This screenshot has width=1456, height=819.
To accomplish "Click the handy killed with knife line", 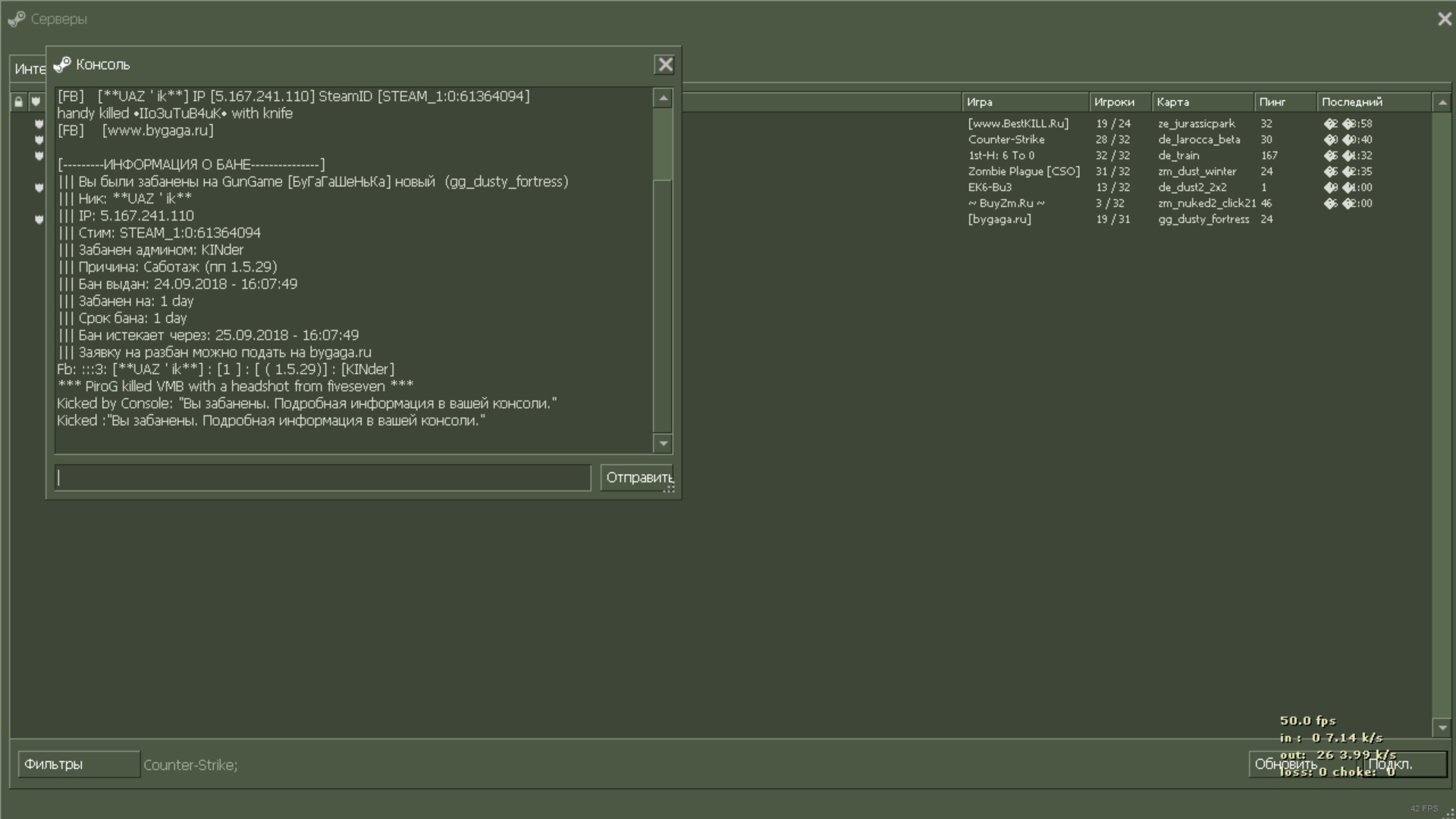I will click(x=175, y=114).
